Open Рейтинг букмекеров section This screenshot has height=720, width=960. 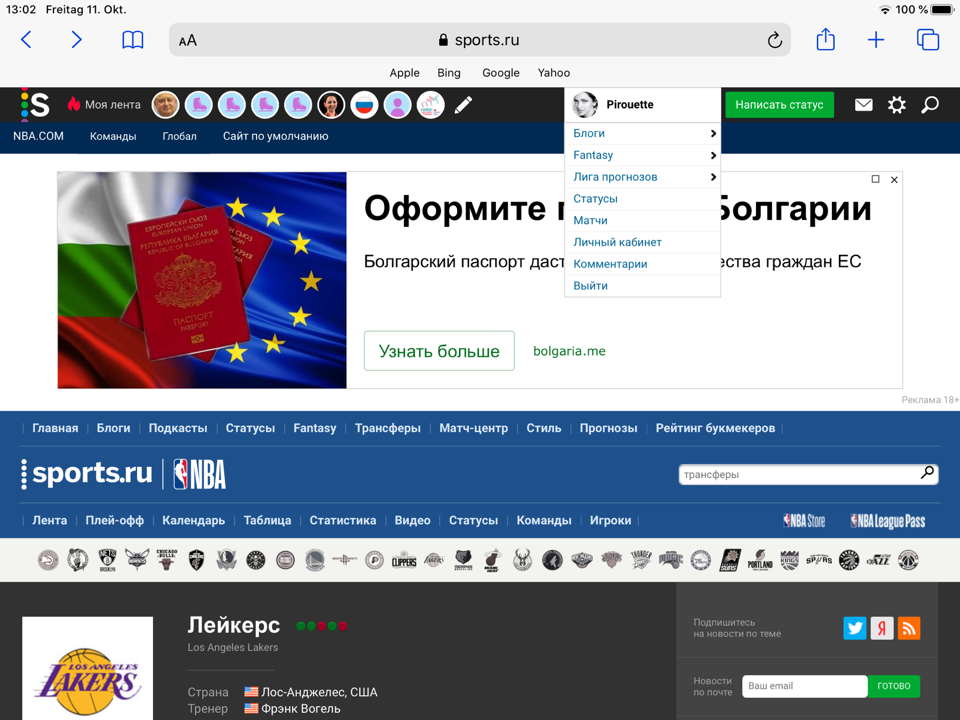coord(715,428)
